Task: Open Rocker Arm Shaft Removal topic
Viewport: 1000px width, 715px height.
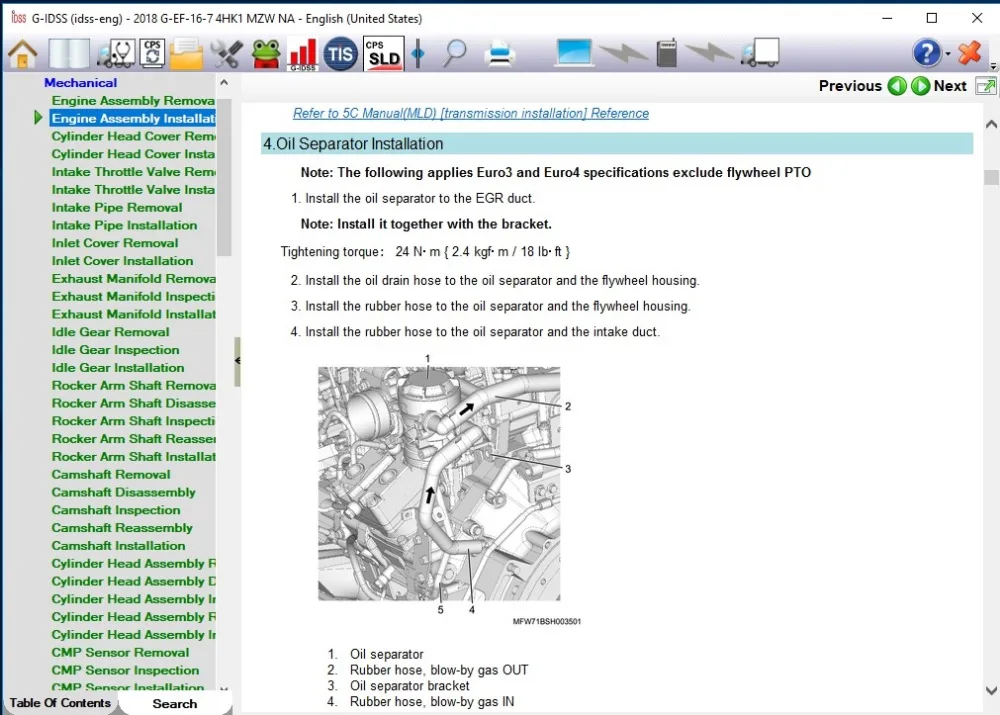Action: (x=133, y=385)
